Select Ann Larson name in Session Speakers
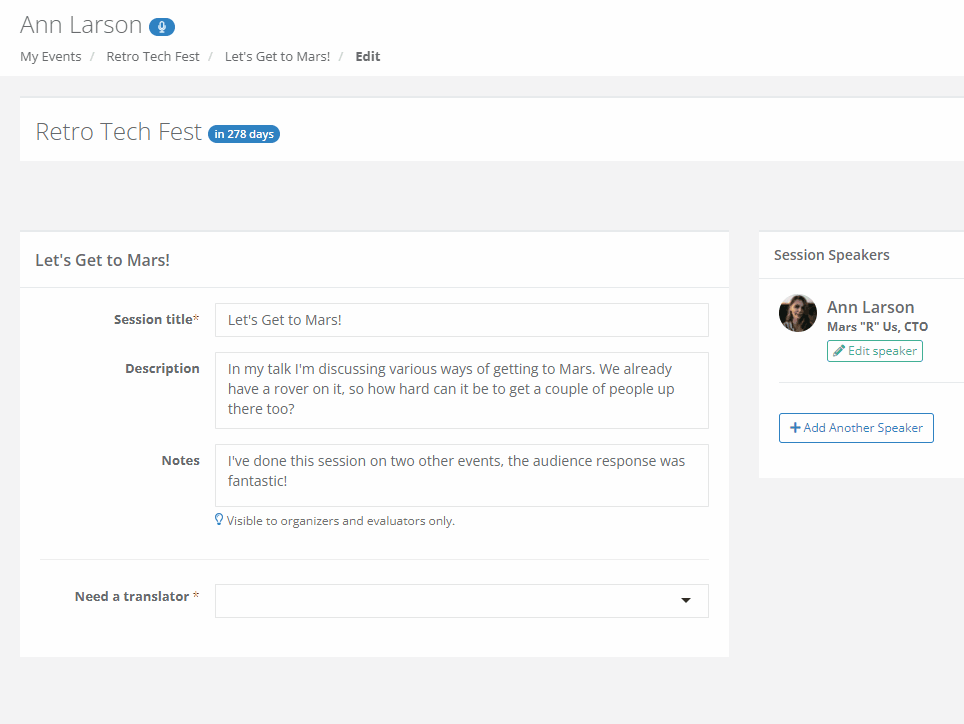 coord(870,307)
